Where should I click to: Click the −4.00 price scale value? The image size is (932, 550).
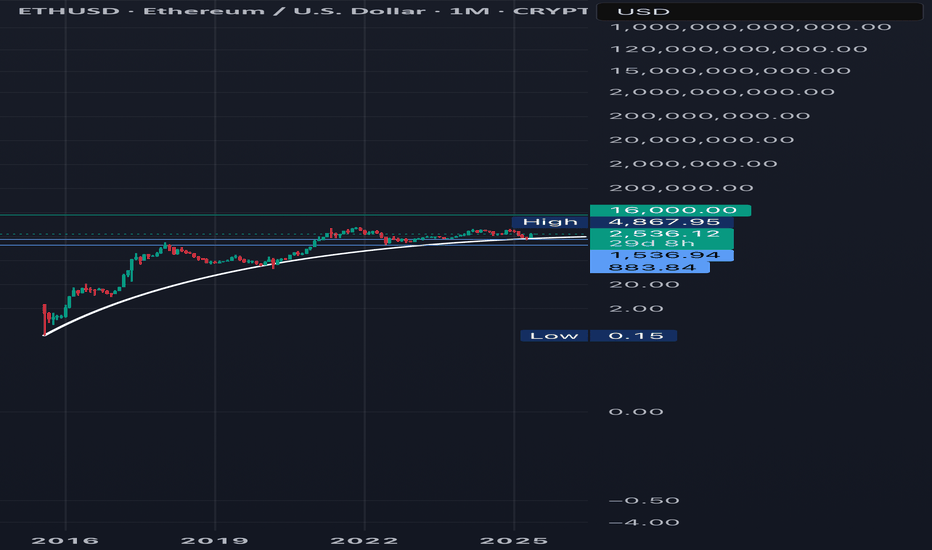click(644, 523)
